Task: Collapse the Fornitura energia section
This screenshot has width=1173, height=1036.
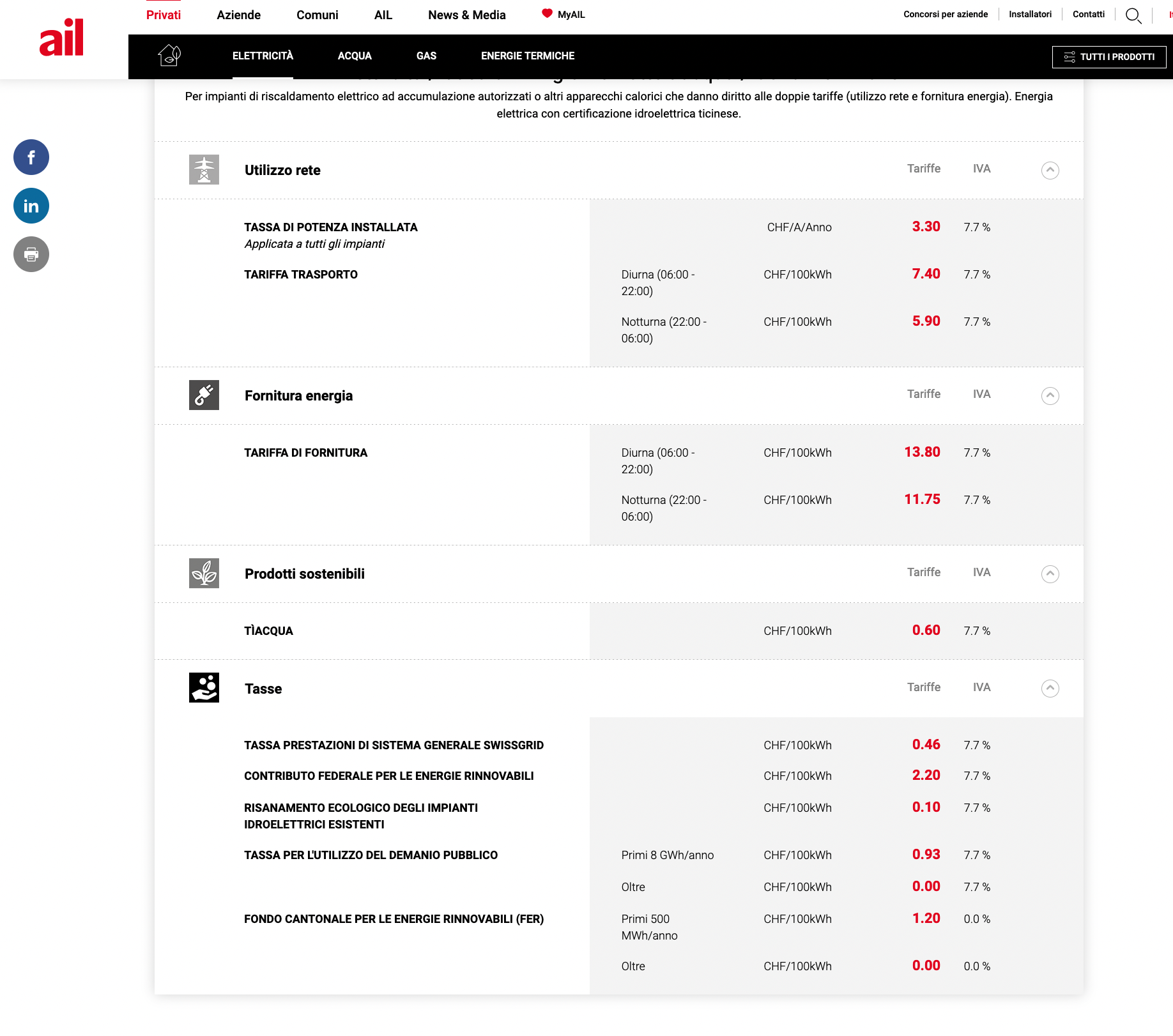Action: point(1050,396)
